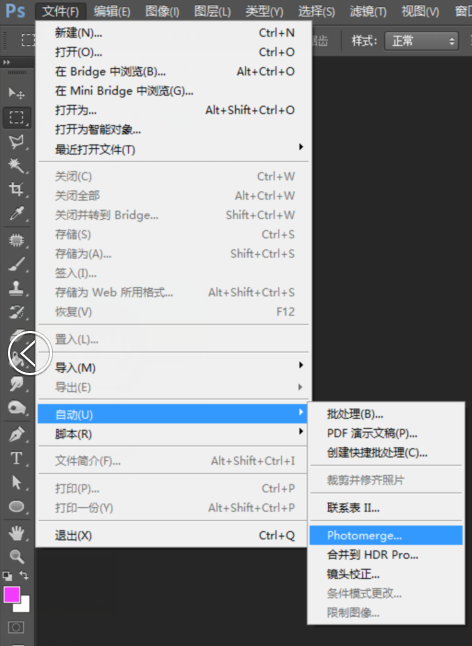Open the 类型(Y) menu
Viewport: 472px width, 646px height.
point(264,11)
